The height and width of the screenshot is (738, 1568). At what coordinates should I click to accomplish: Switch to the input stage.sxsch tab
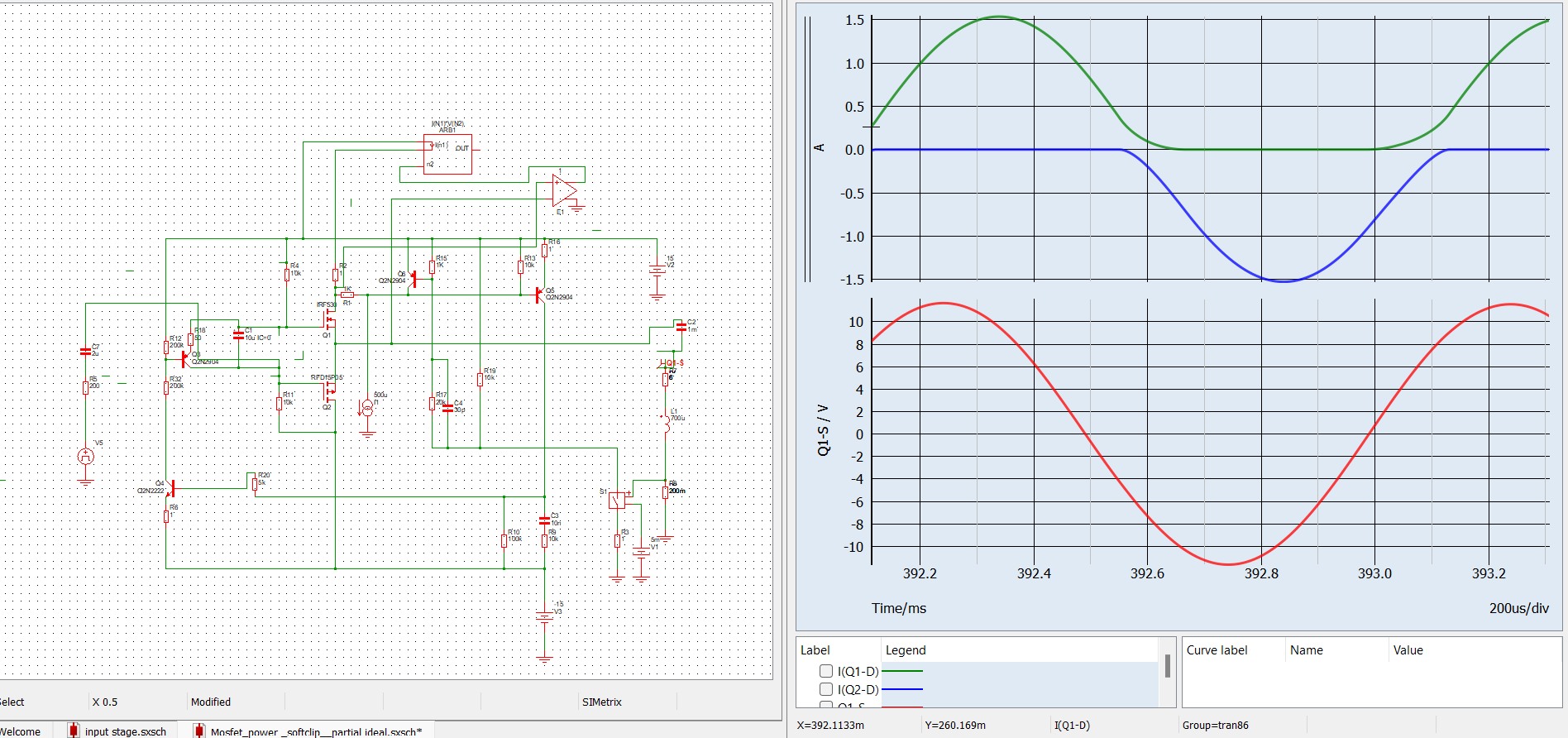[x=117, y=731]
